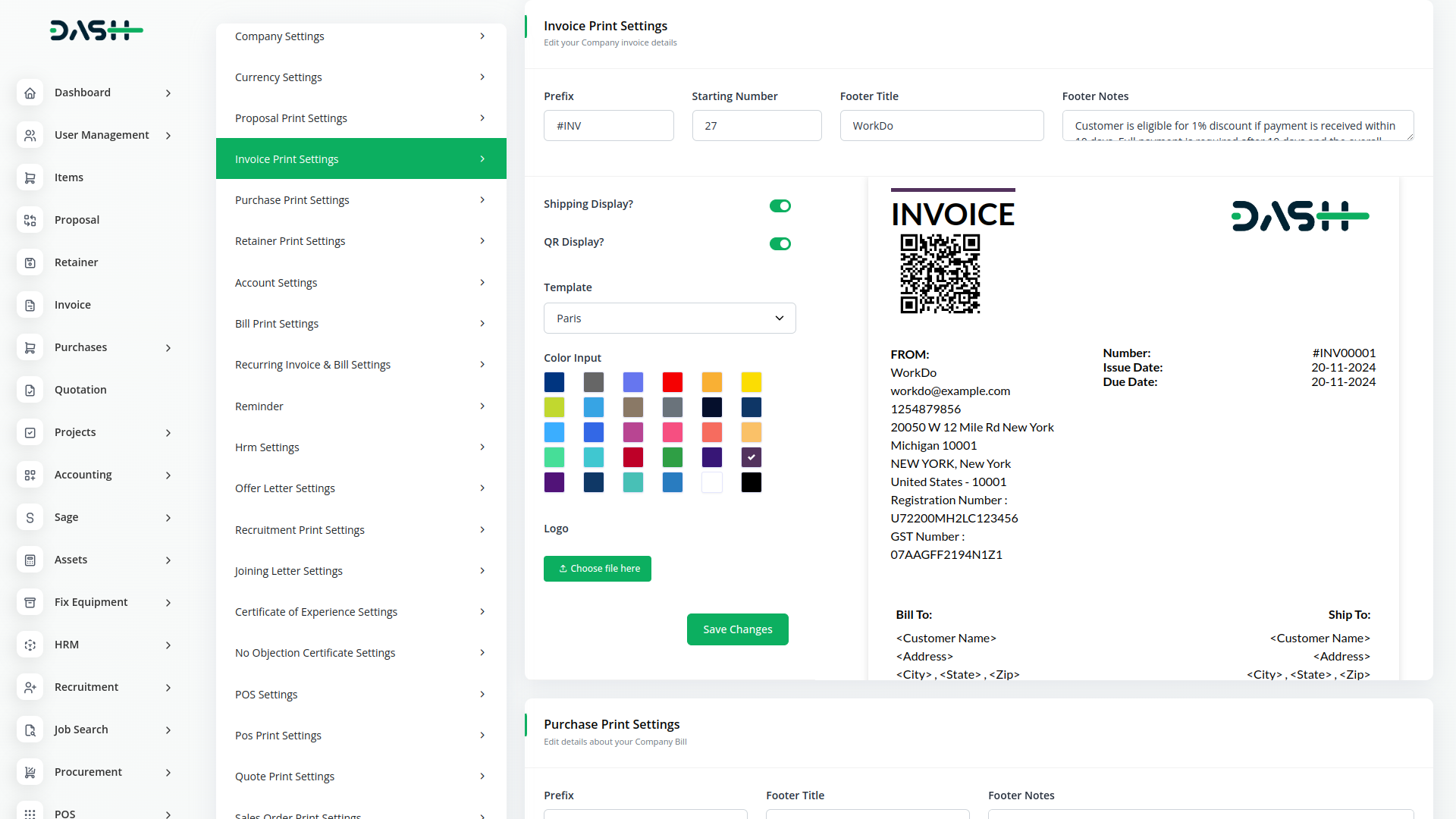Click the Invoice document icon

(x=30, y=305)
